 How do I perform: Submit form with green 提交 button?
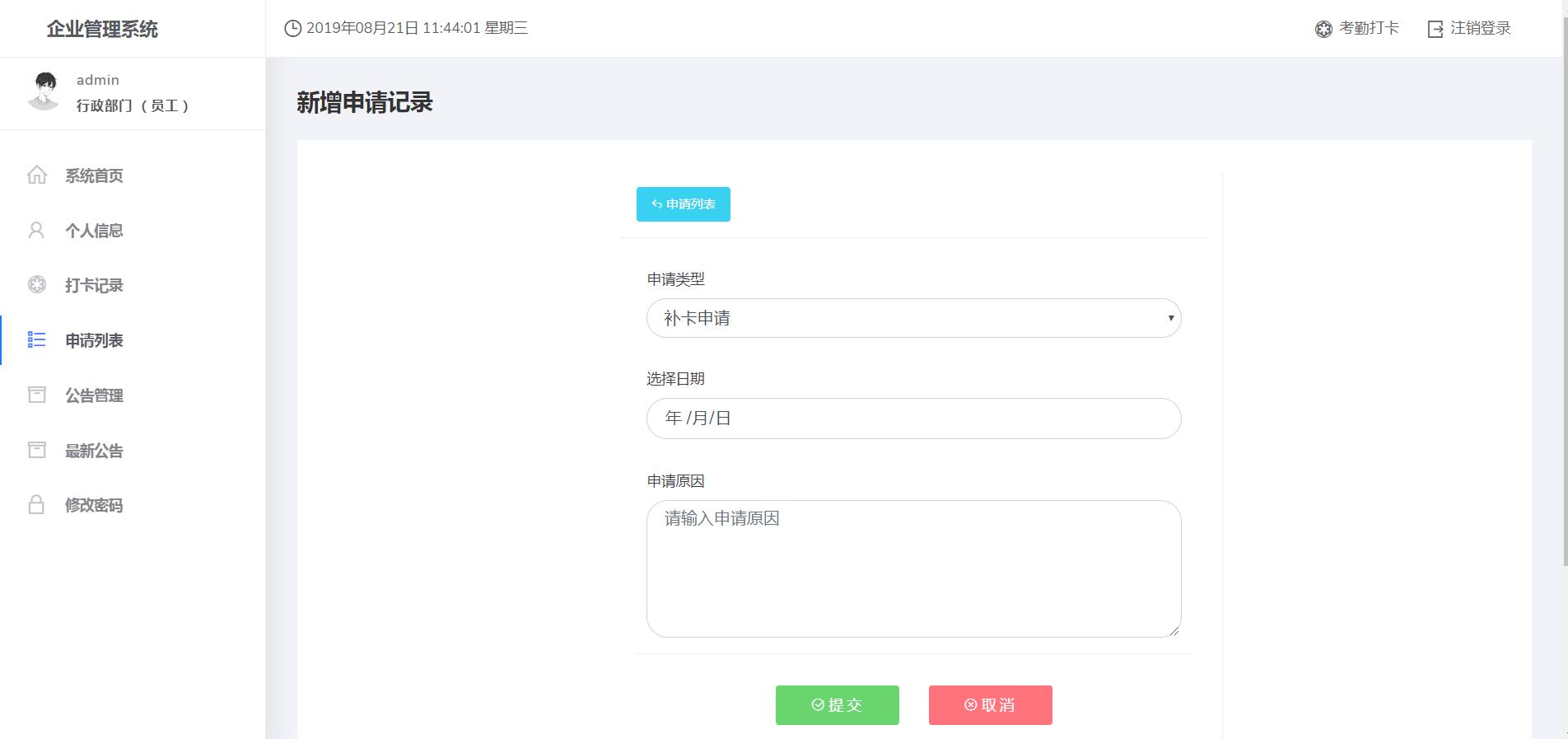(x=838, y=705)
